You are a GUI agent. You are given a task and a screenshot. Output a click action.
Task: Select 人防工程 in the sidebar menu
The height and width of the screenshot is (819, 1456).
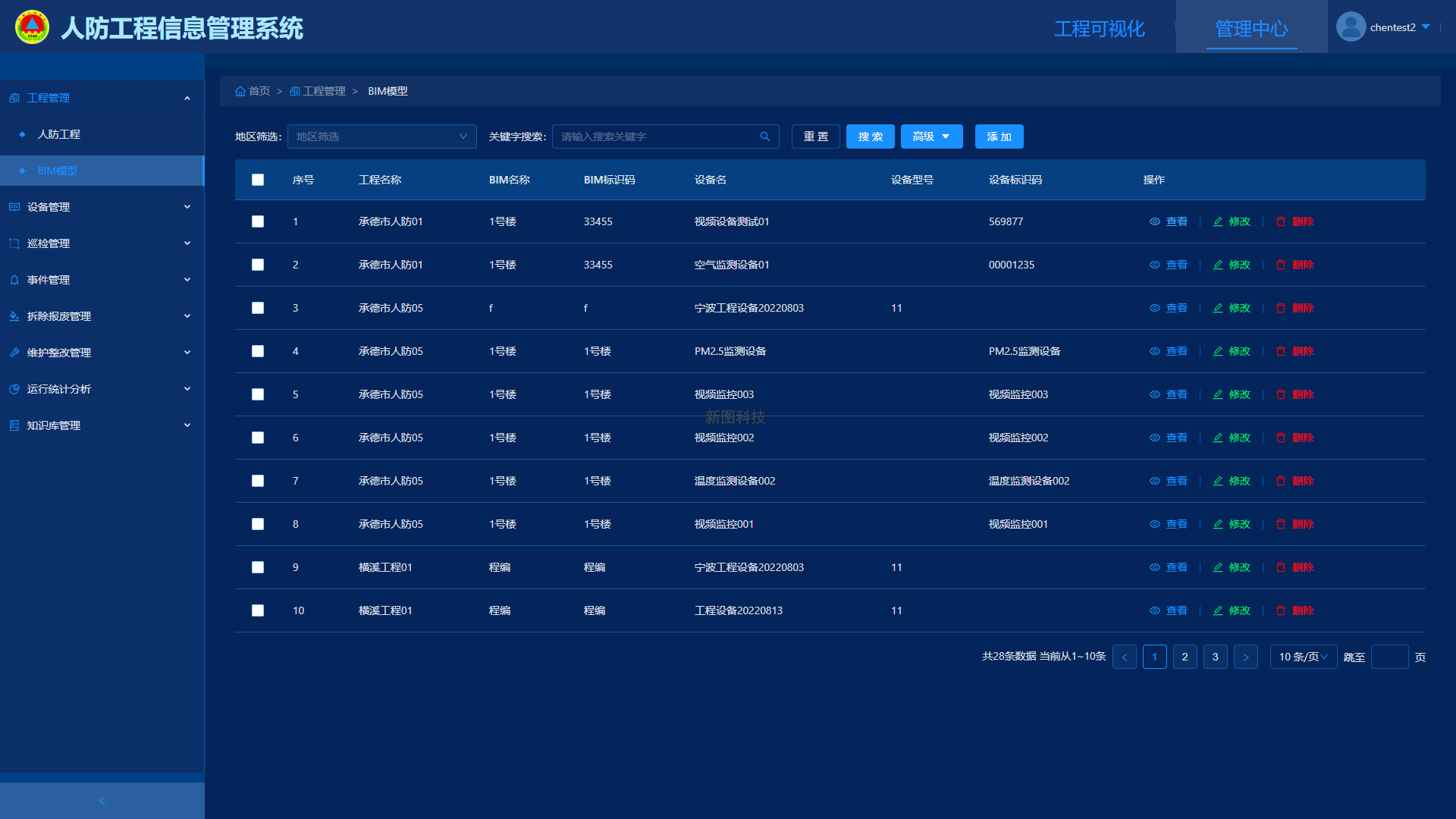point(59,134)
